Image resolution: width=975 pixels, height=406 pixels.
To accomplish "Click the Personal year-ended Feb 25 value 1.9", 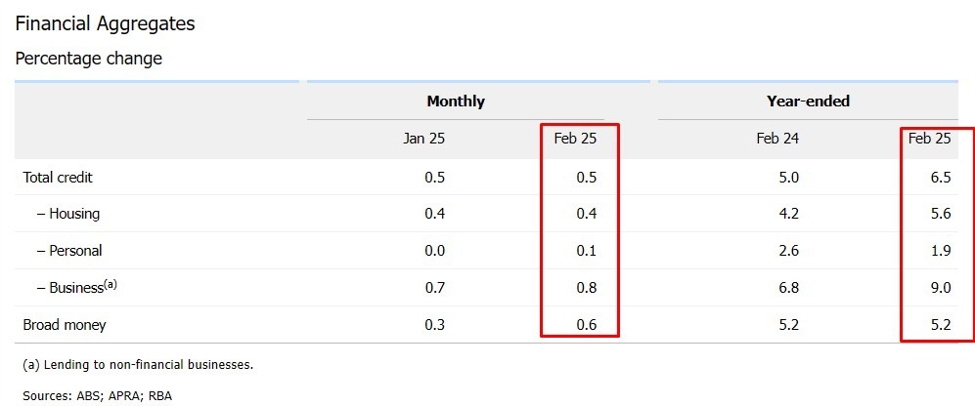I will [938, 251].
